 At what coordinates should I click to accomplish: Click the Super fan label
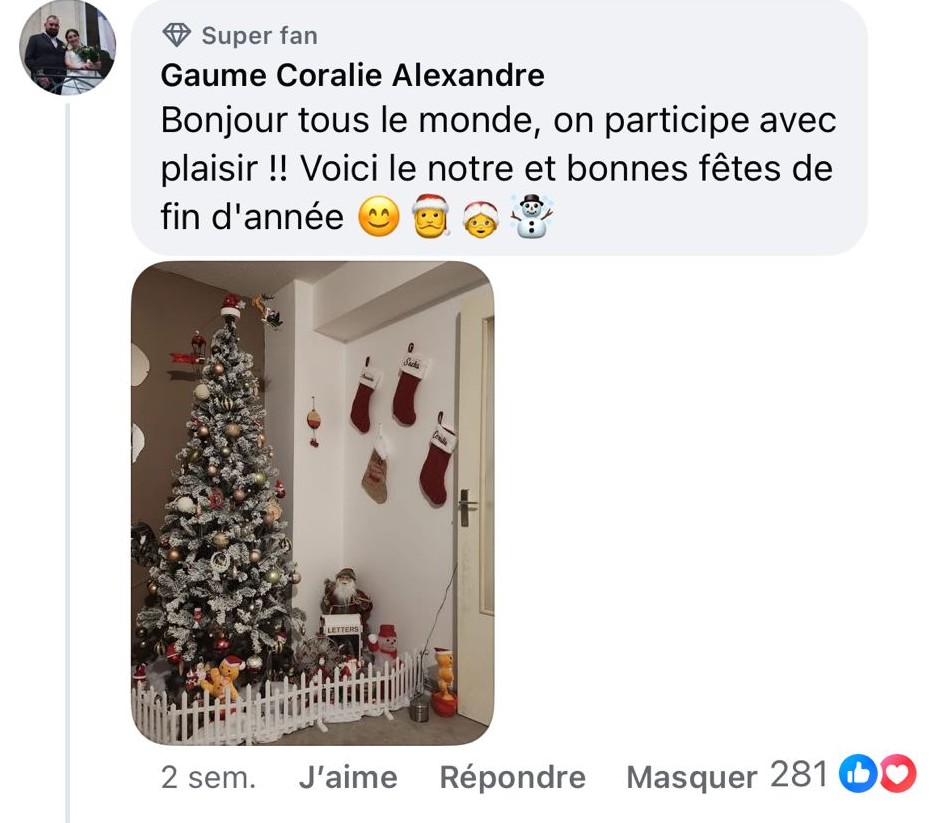point(260,36)
